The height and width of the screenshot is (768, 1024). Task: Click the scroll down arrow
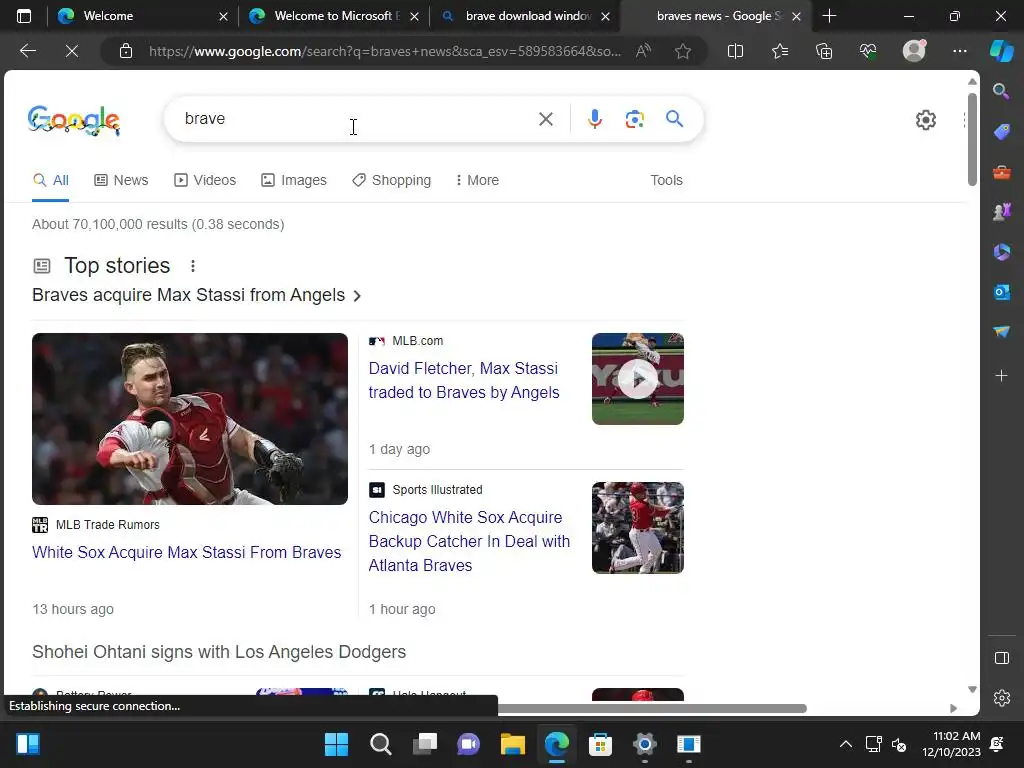pos(972,689)
